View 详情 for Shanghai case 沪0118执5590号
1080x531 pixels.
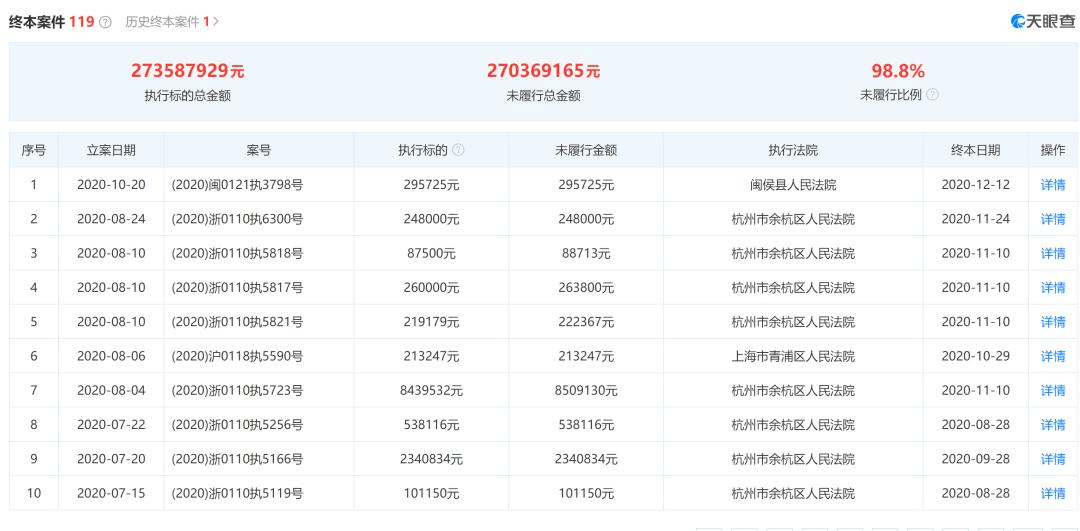(x=1052, y=356)
